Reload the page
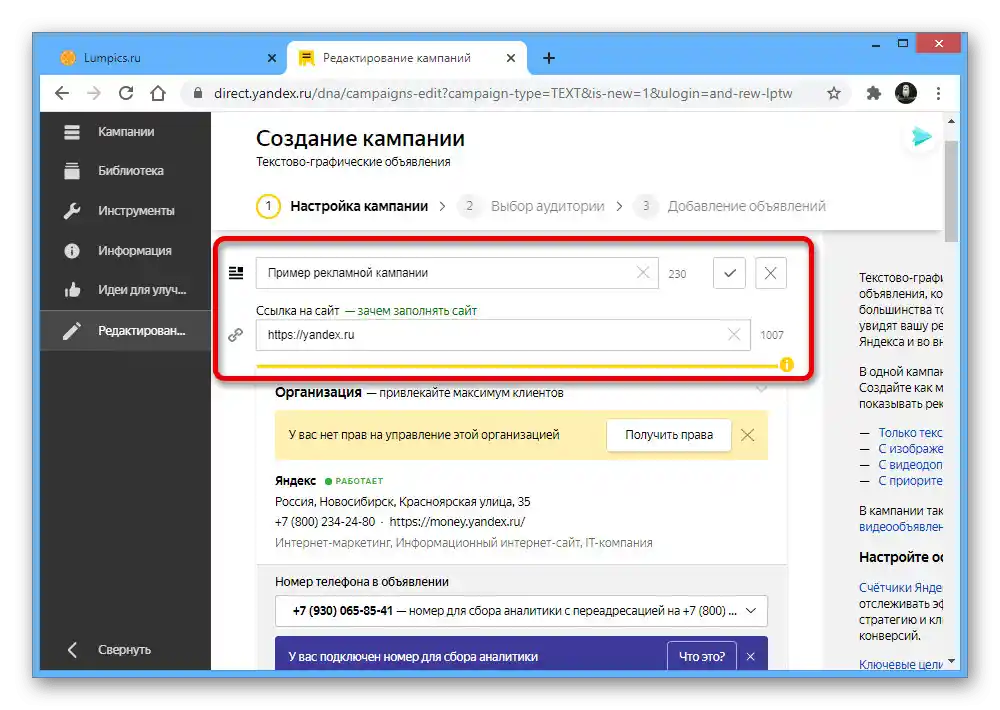The image size is (1000, 710). [x=126, y=93]
